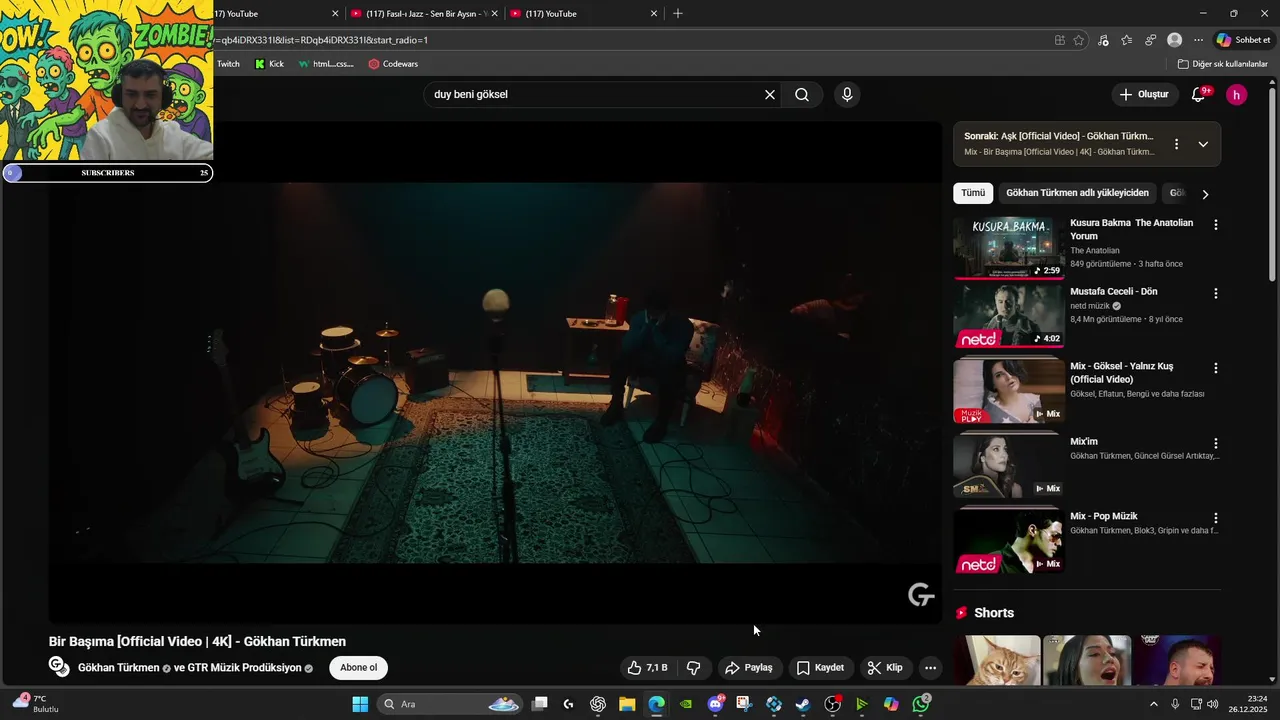Like the video with thumbs up

(x=647, y=668)
